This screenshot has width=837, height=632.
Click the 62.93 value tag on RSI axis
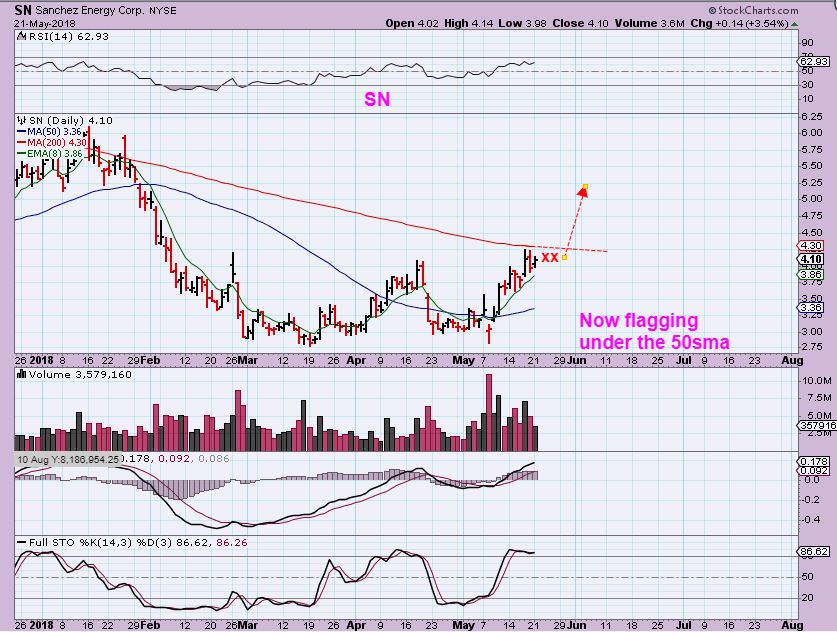[815, 62]
